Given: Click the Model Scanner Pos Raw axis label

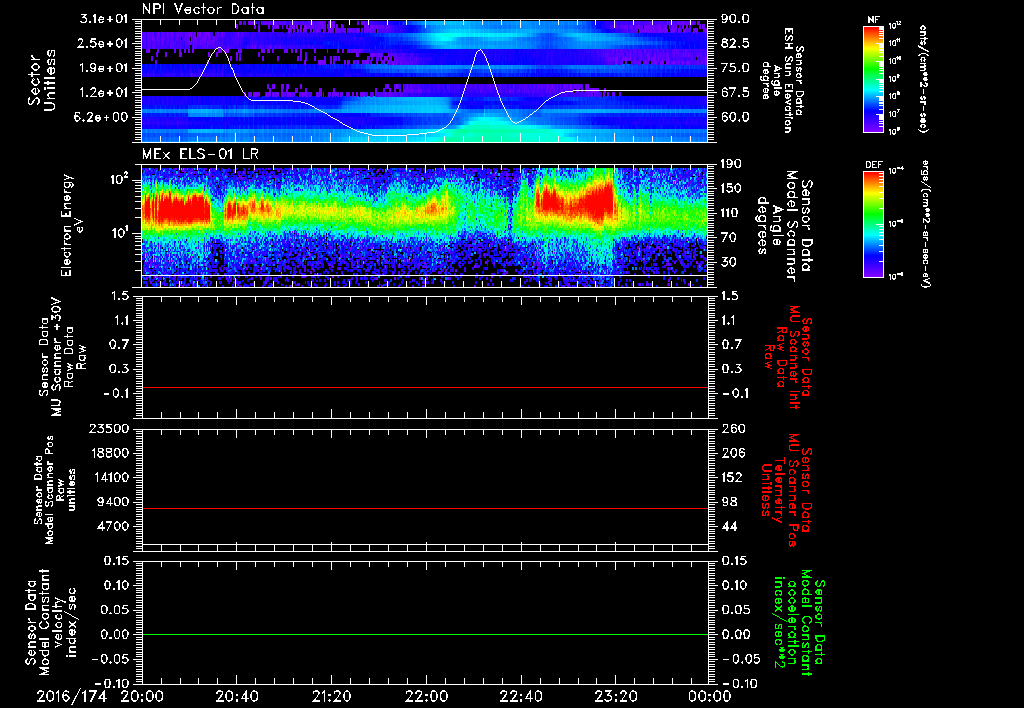Looking at the screenshot, I should (55, 490).
